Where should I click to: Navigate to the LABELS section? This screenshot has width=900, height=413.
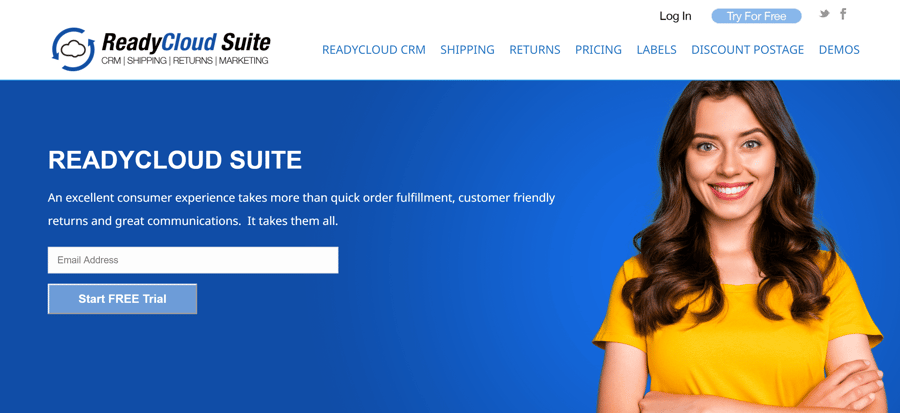click(657, 50)
